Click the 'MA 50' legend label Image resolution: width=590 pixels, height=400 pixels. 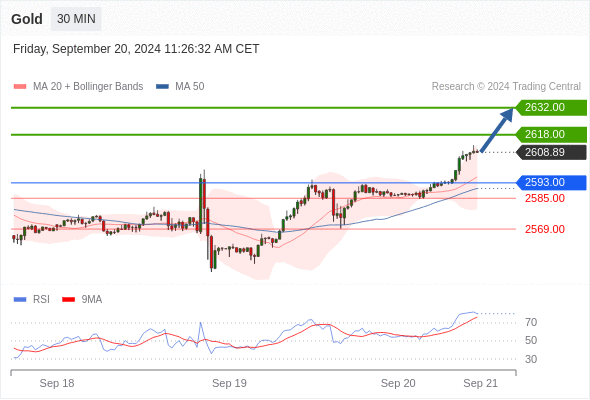tap(190, 87)
